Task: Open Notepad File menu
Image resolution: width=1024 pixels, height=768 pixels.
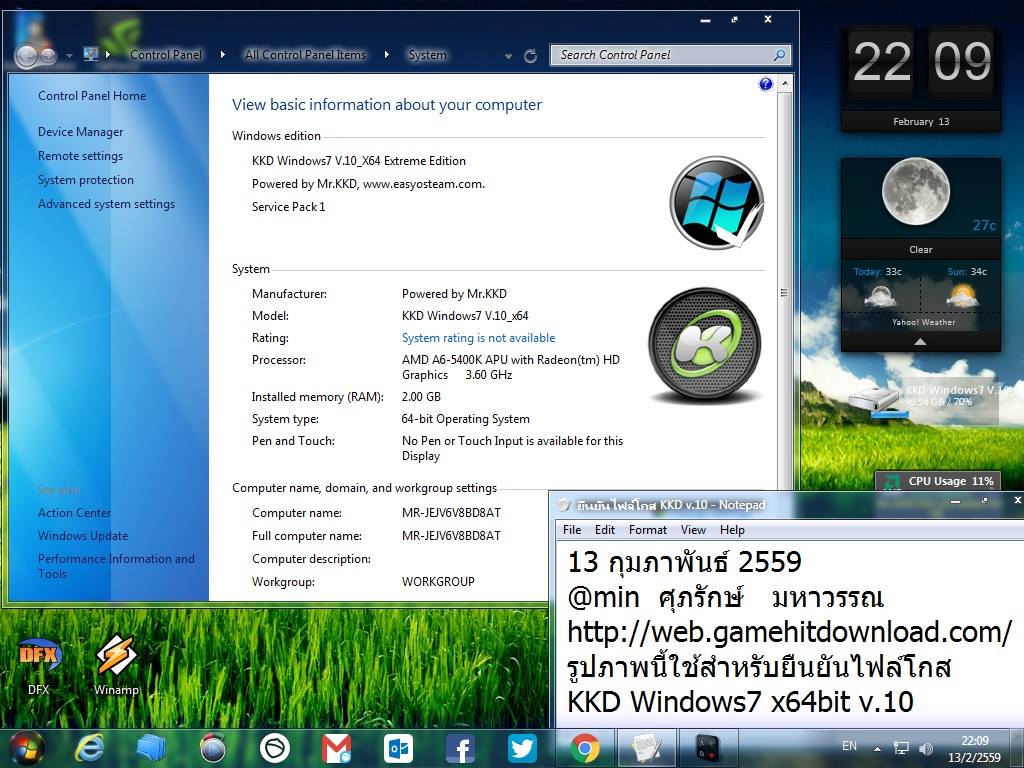Action: click(x=572, y=530)
